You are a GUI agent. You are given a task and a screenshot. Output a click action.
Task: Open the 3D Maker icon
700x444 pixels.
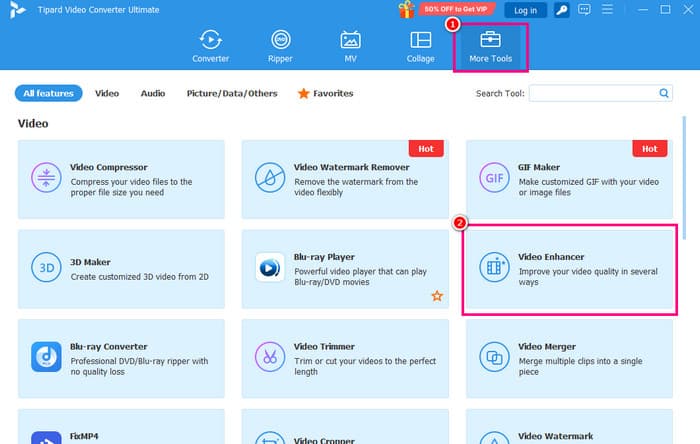[x=46, y=267]
